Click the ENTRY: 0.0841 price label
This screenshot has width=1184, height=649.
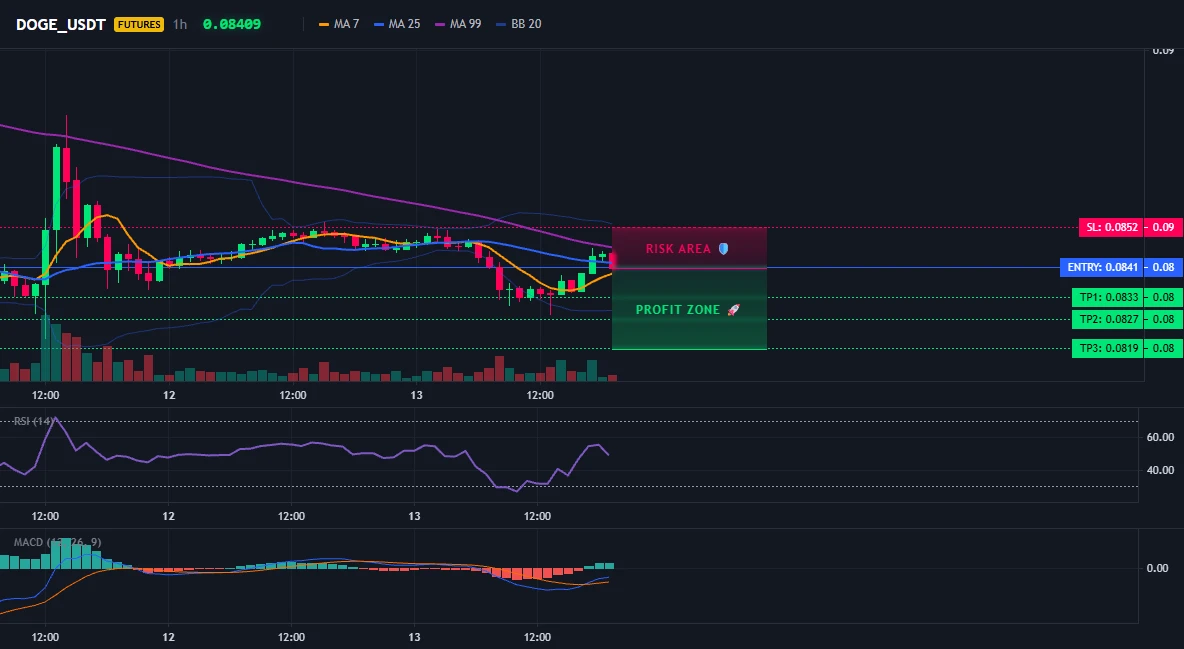pyautogui.click(x=1102, y=267)
